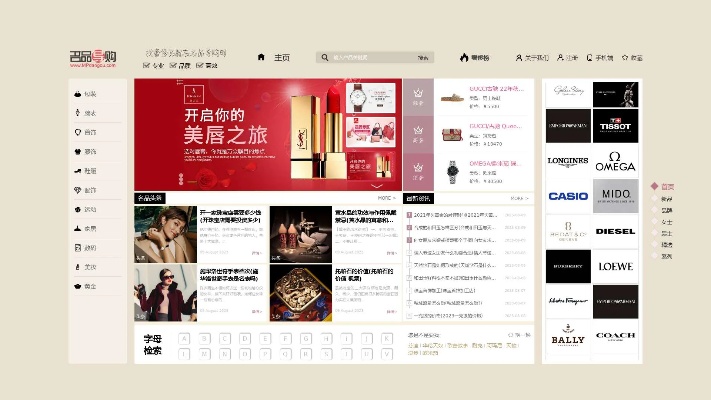The width and height of the screenshot is (711, 400).
Task: Open the 主页 navigation item
Action: pyautogui.click(x=282, y=58)
